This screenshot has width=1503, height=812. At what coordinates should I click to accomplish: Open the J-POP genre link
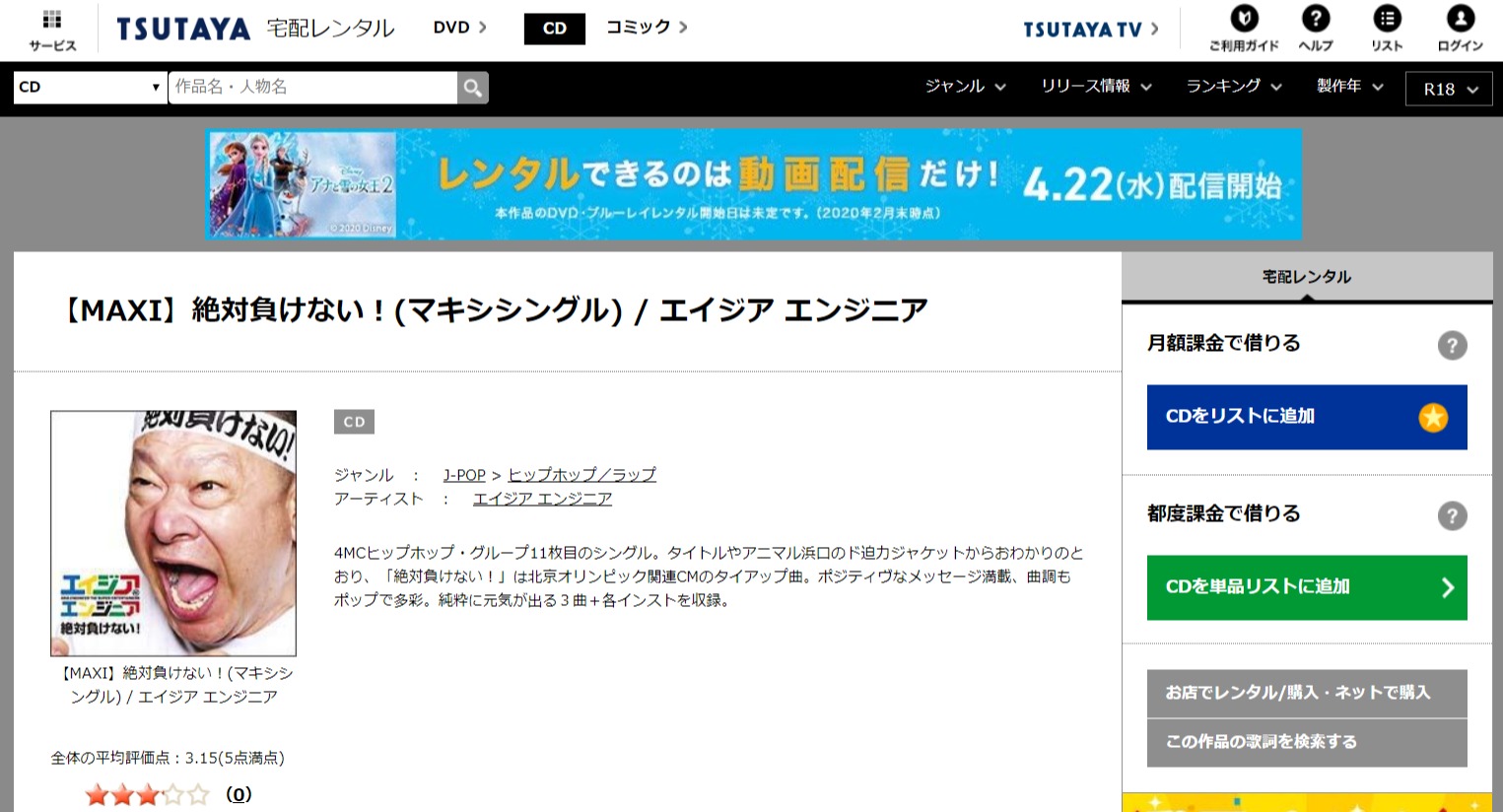[464, 475]
